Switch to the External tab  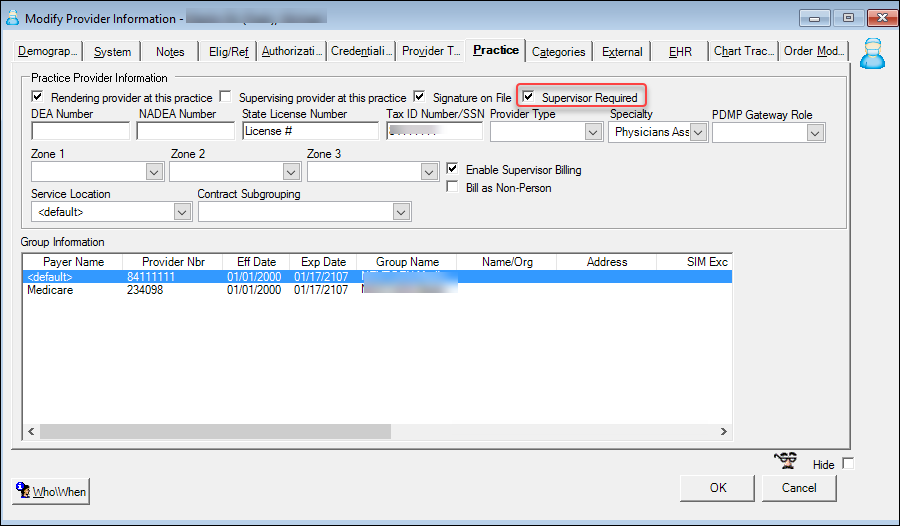[x=622, y=52]
